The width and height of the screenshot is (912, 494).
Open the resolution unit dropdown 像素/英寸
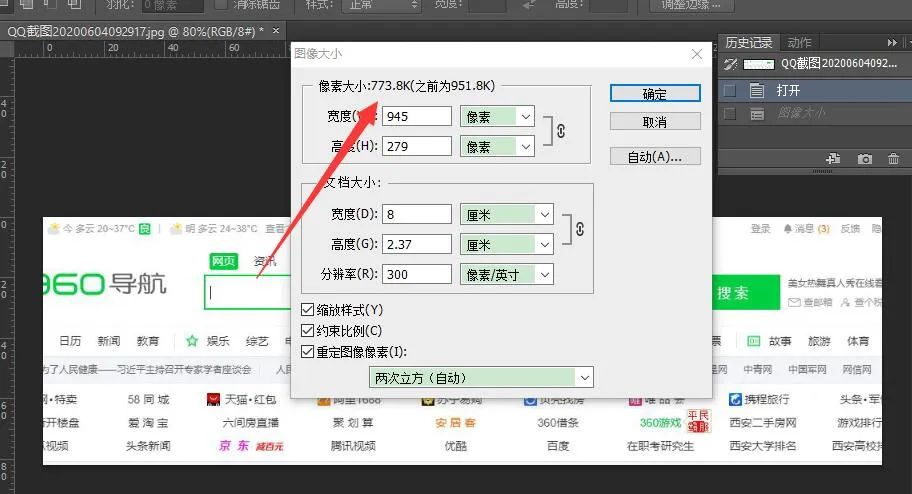pyautogui.click(x=507, y=275)
